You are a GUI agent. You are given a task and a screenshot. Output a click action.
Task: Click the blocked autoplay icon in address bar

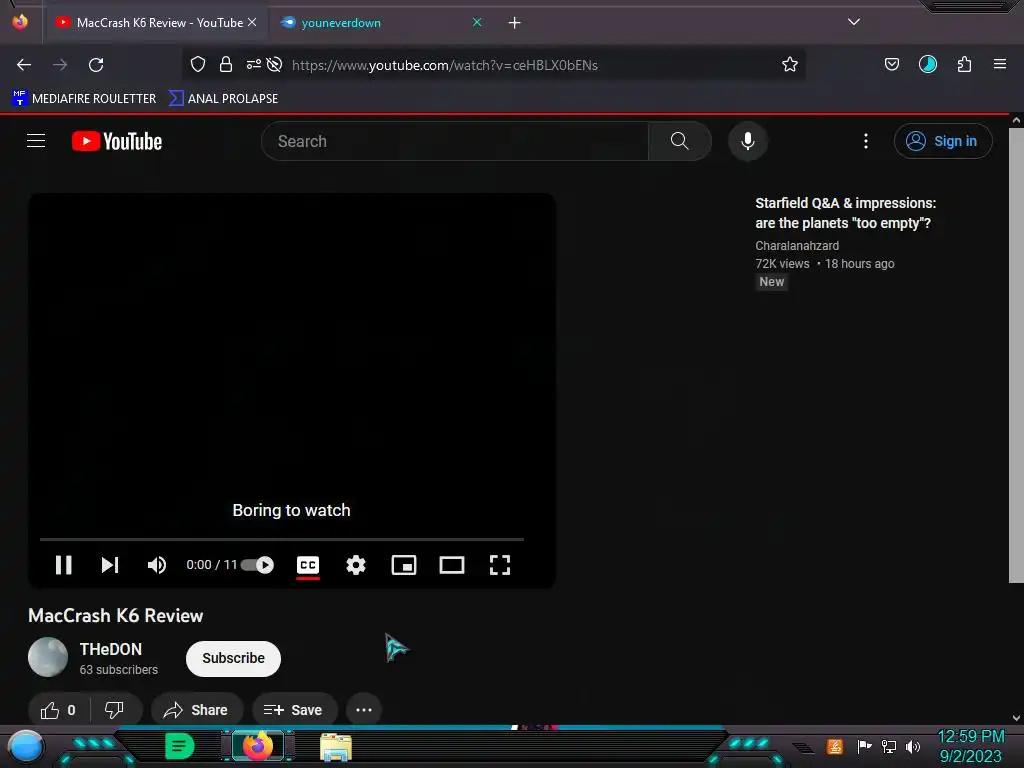(274, 64)
